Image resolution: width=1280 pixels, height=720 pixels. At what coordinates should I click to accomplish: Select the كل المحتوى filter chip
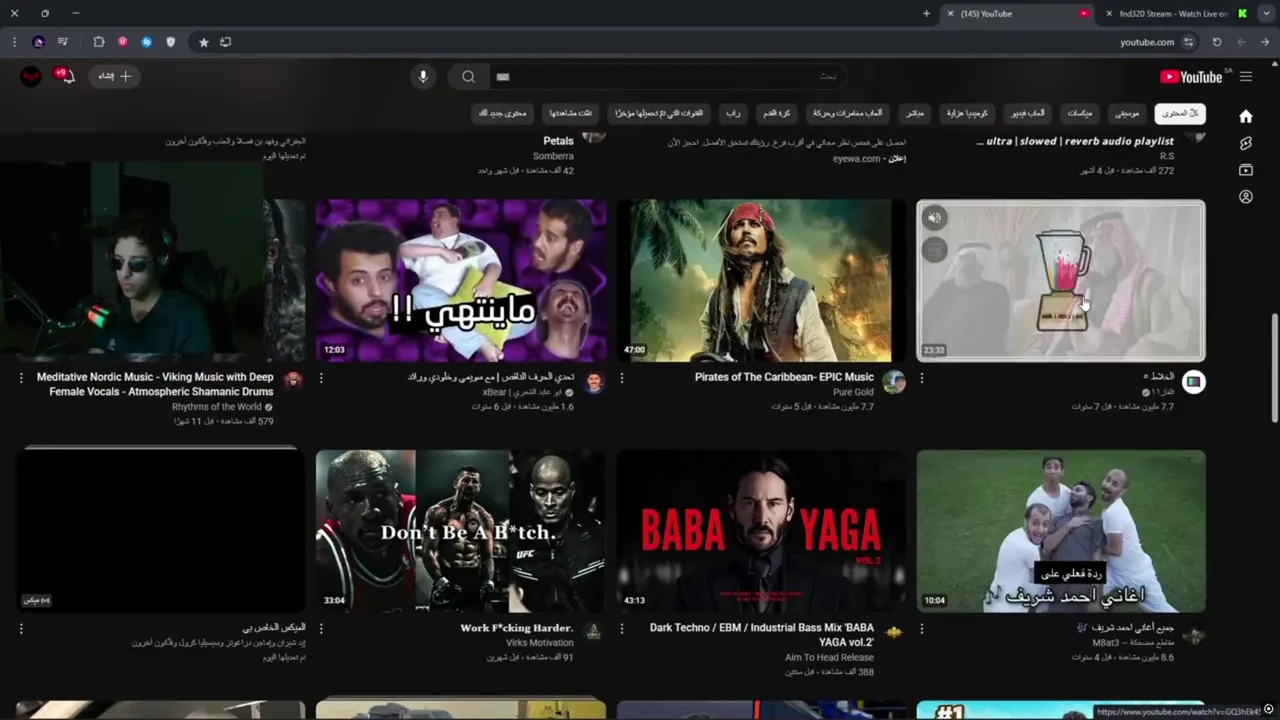coord(1180,113)
